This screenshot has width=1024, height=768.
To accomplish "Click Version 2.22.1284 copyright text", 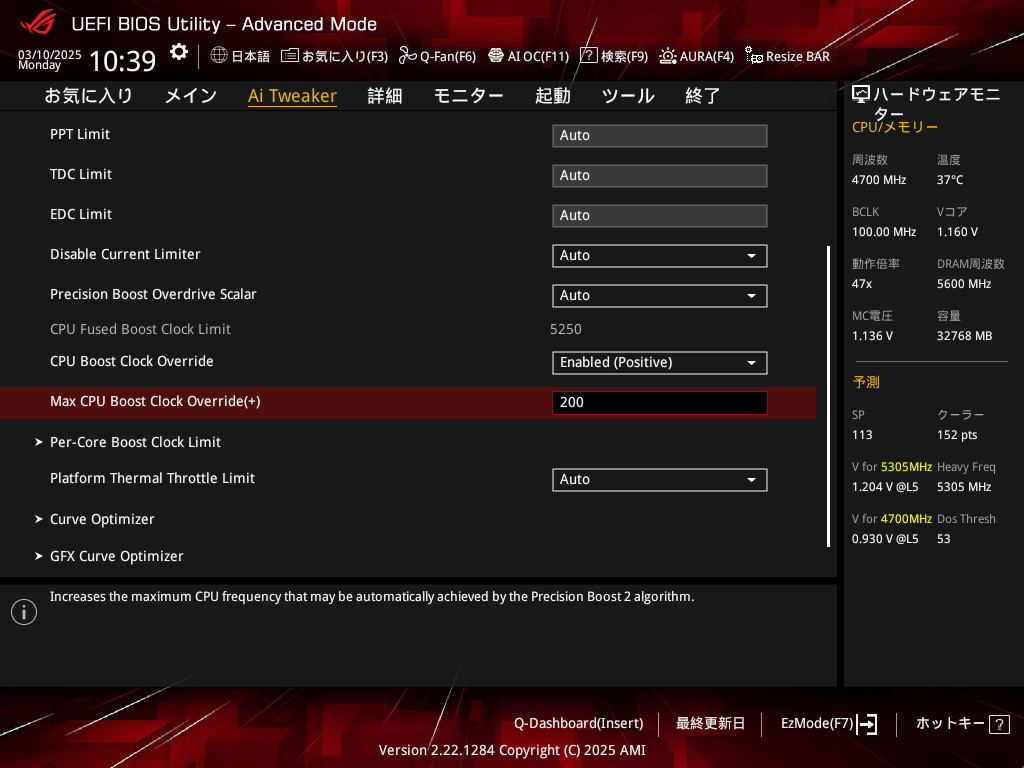I will point(512,750).
